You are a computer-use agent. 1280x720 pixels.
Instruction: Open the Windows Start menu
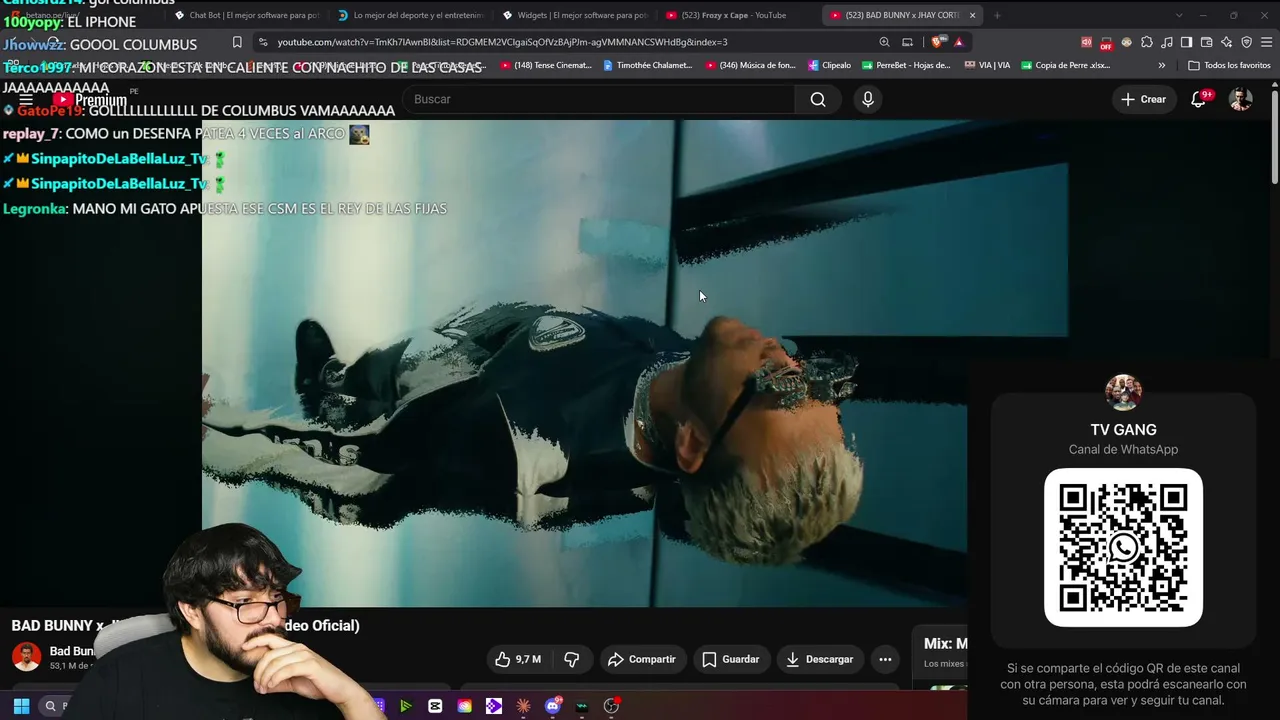(x=21, y=706)
